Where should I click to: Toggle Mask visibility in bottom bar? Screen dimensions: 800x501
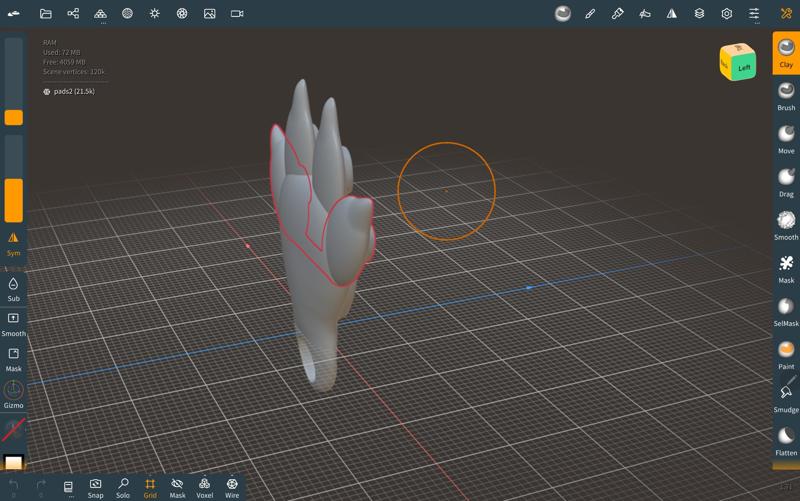[177, 488]
